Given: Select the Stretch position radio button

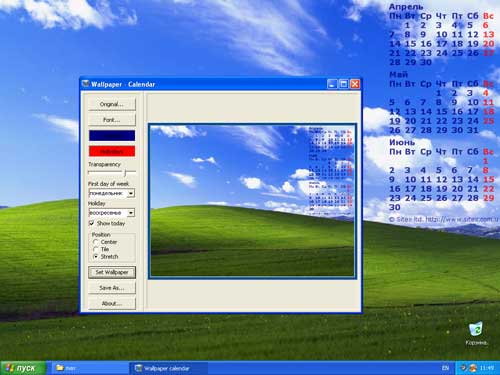Looking at the screenshot, I should [x=96, y=257].
